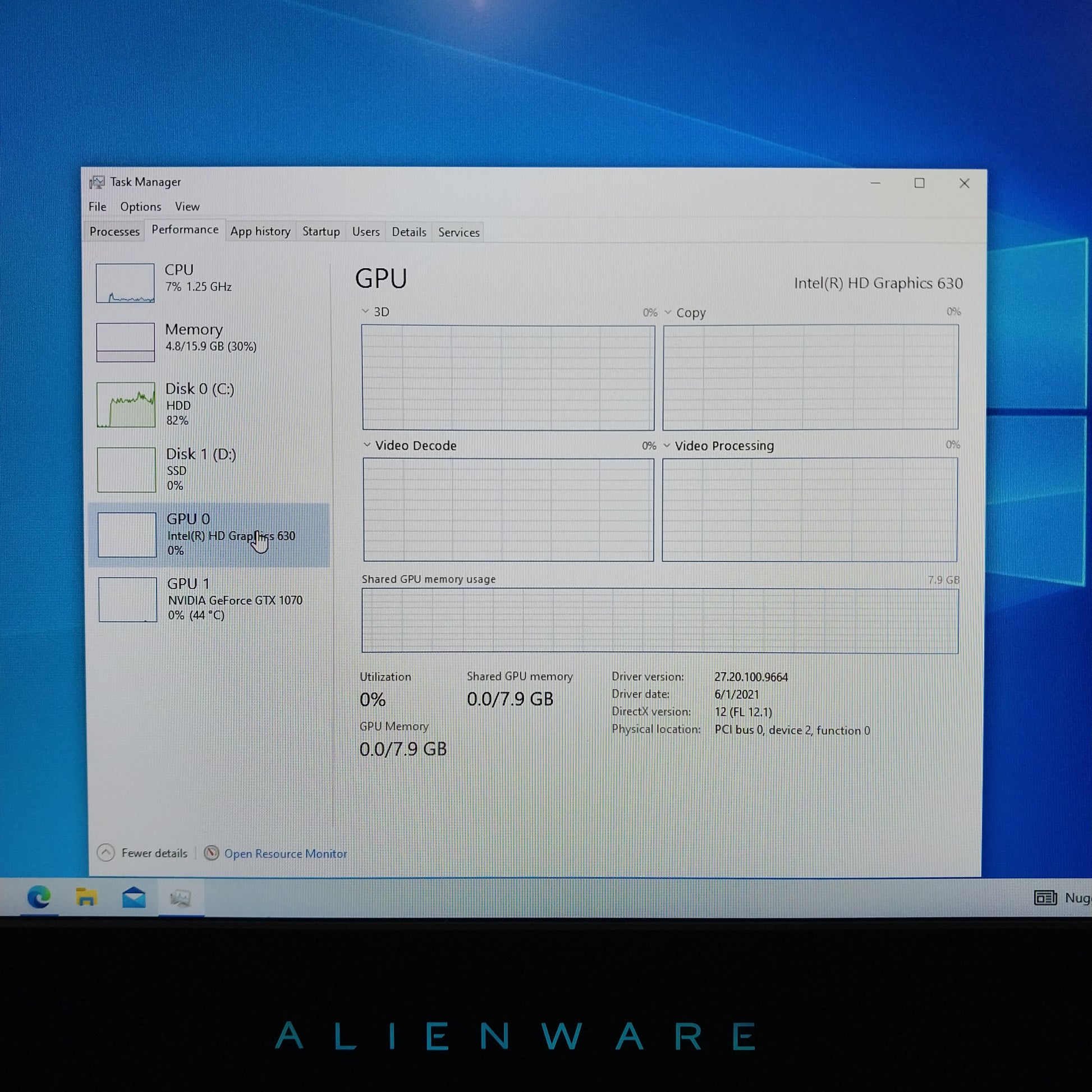The width and height of the screenshot is (1092, 1092).
Task: Open Microsoft Edge from the taskbar
Action: [38, 896]
